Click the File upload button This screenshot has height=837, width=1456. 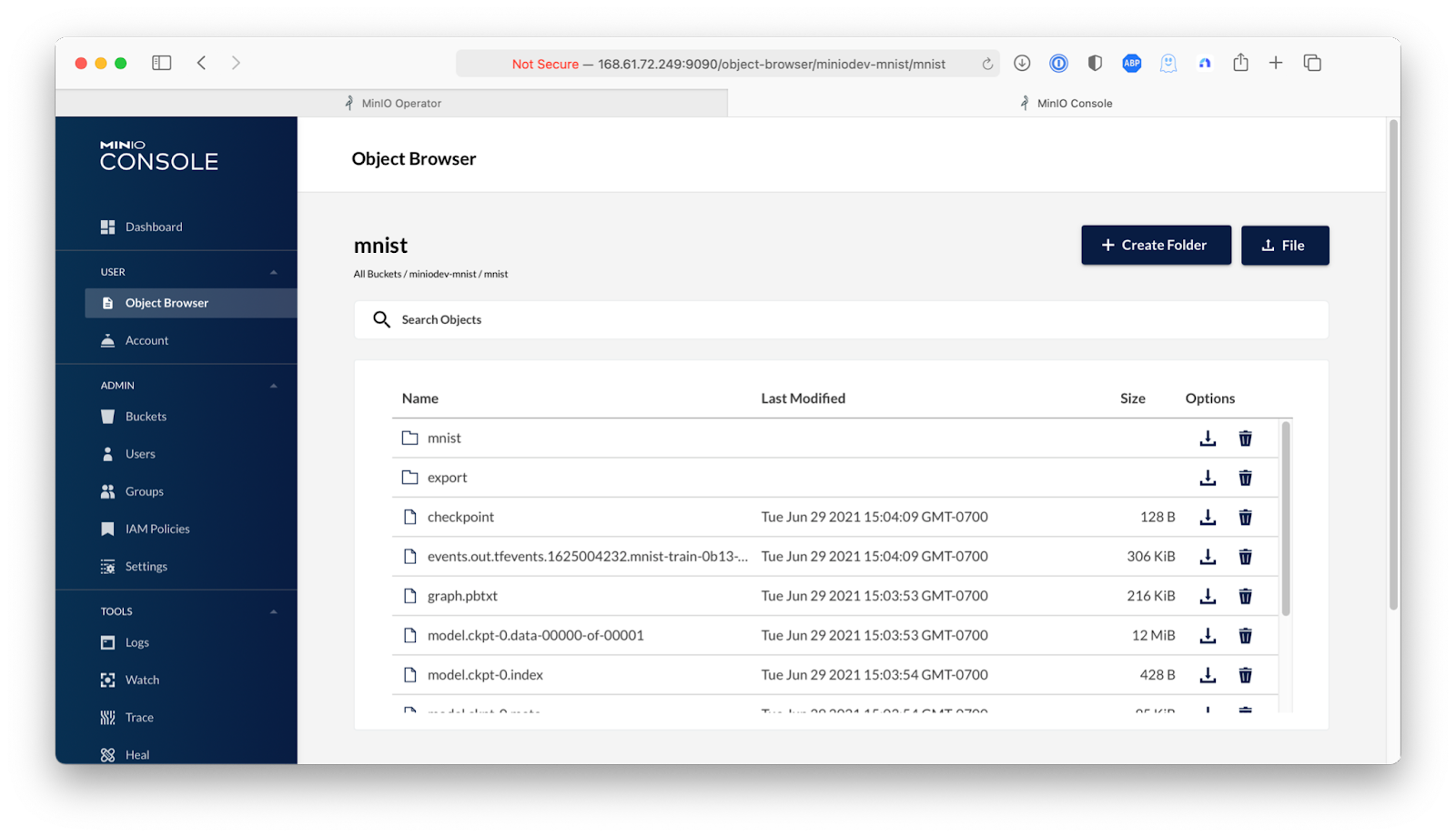[x=1284, y=246]
